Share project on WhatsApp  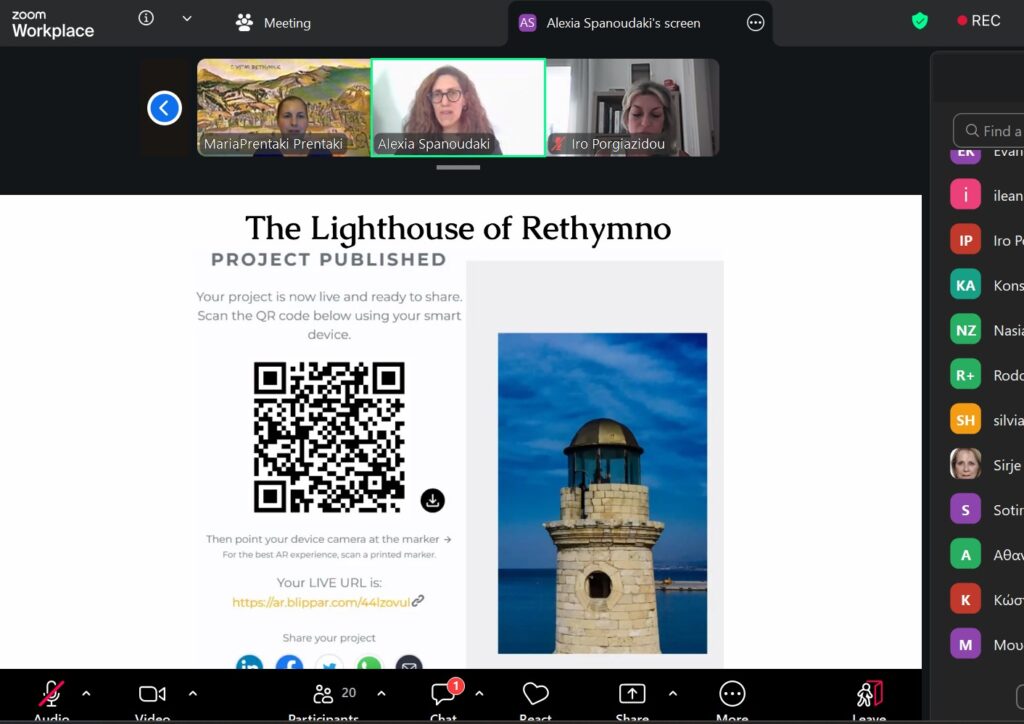pos(369,663)
